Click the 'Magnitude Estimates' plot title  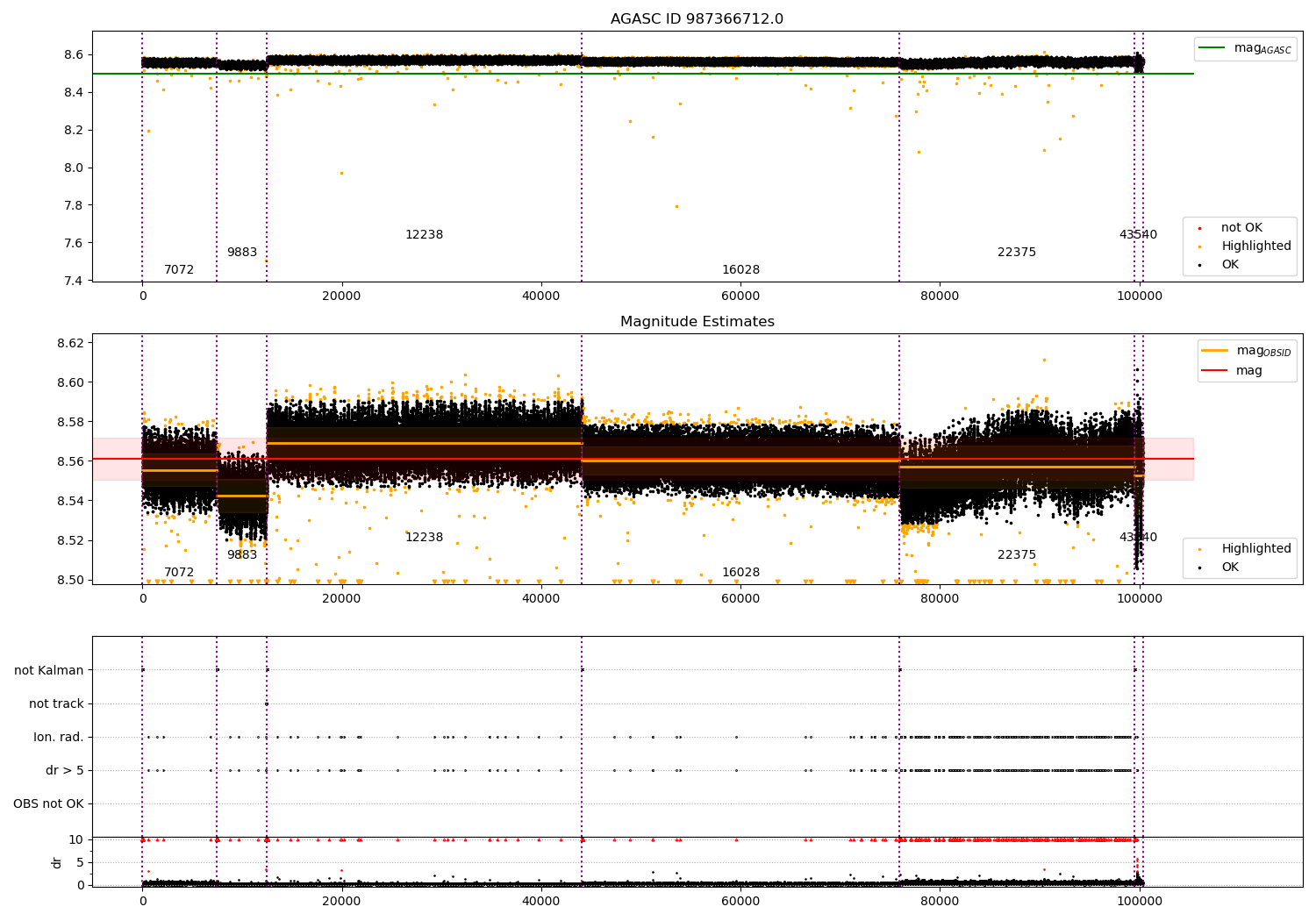coord(697,322)
